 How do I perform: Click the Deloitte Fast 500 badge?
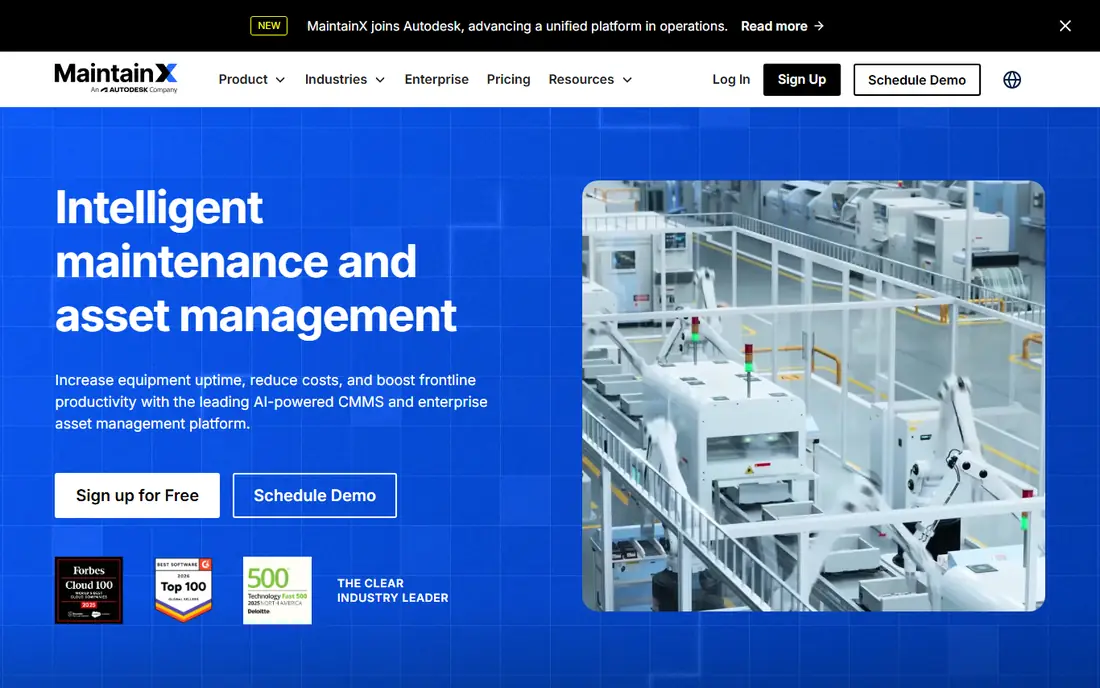(x=277, y=591)
